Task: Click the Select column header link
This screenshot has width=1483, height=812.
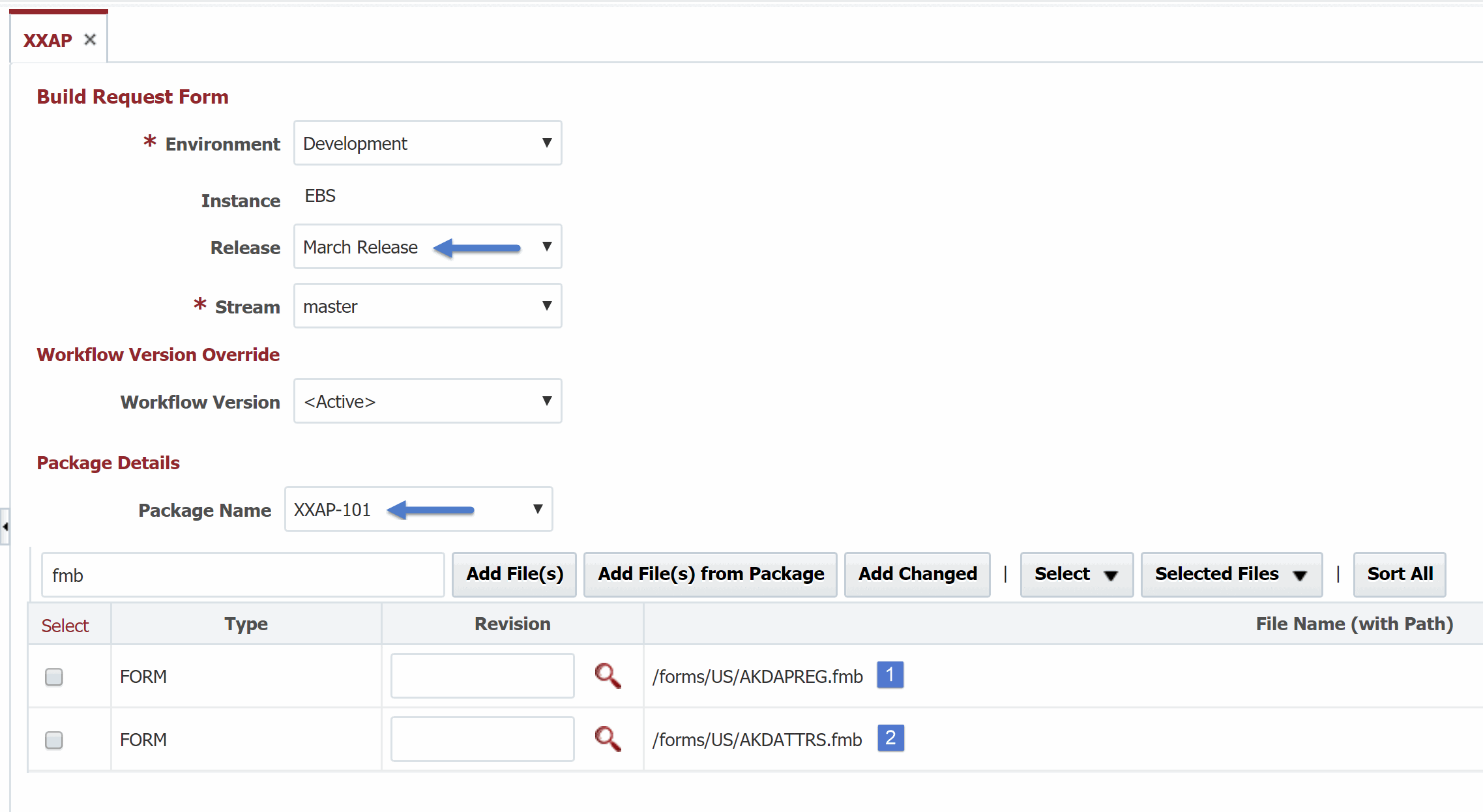Action: [x=65, y=626]
